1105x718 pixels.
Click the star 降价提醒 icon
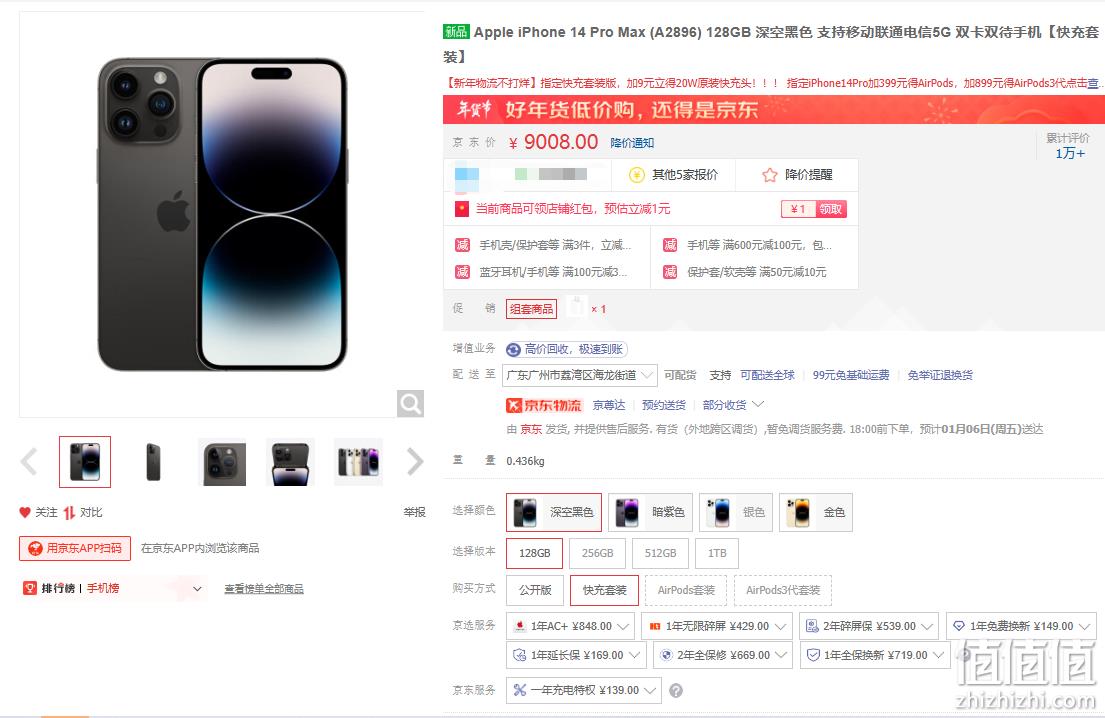tap(770, 175)
